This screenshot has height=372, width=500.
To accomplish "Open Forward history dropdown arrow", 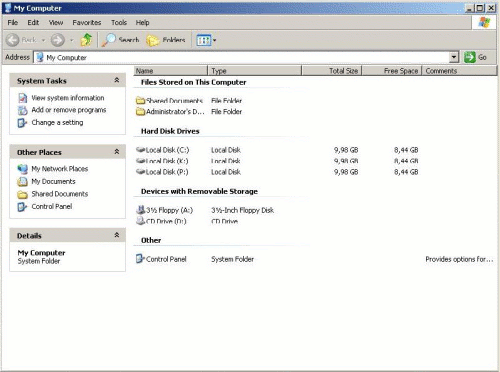I will tap(71, 40).
